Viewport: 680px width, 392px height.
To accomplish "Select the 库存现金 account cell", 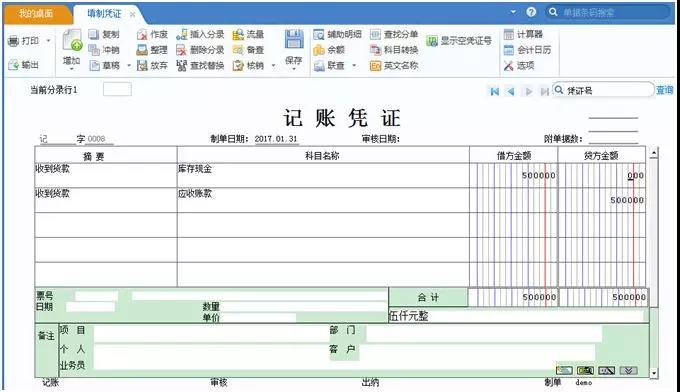I will point(323,175).
